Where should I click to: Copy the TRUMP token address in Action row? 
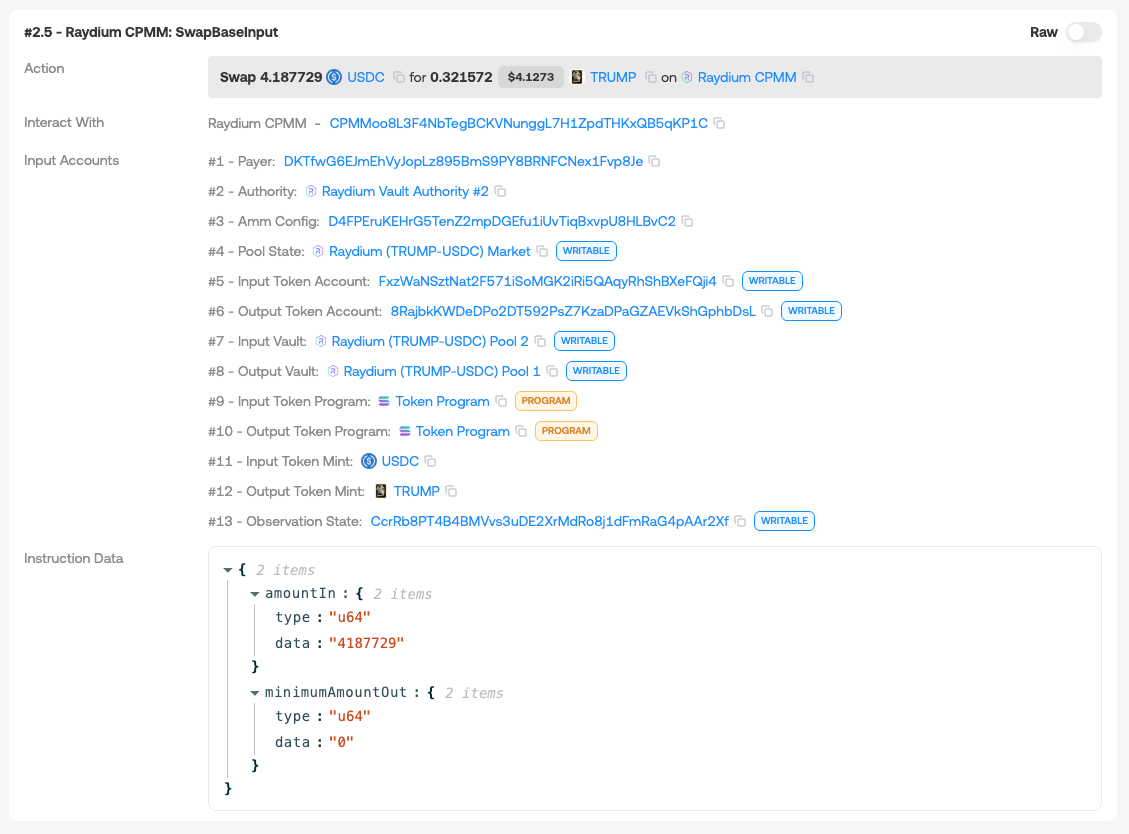point(651,77)
